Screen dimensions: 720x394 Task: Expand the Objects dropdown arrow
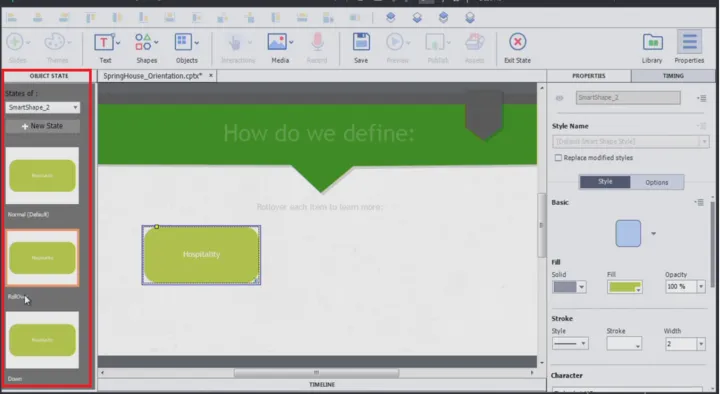pyautogui.click(x=197, y=43)
